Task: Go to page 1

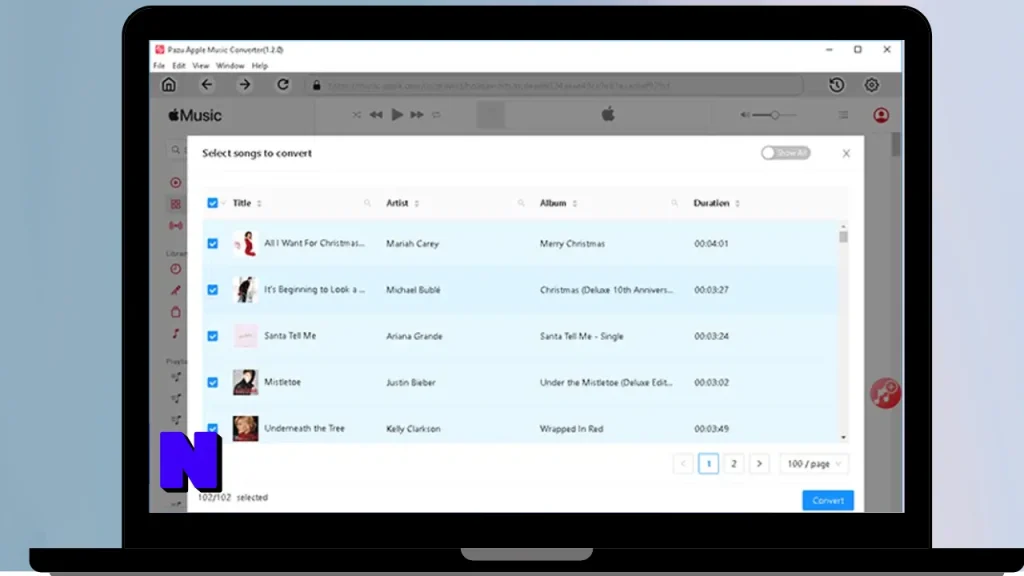Action: tap(709, 464)
